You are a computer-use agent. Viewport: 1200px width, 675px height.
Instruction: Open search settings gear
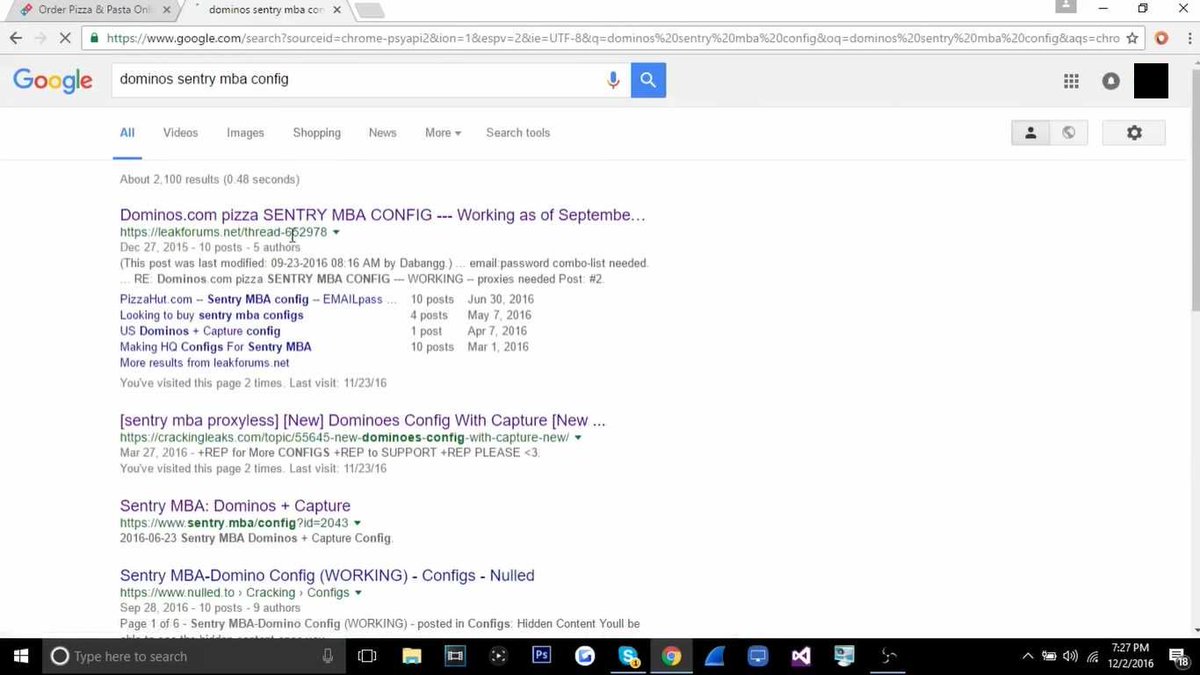[x=1134, y=133]
